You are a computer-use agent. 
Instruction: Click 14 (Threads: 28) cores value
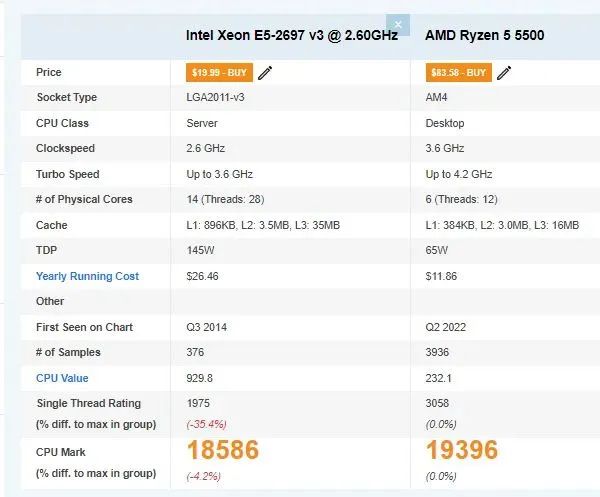point(225,199)
